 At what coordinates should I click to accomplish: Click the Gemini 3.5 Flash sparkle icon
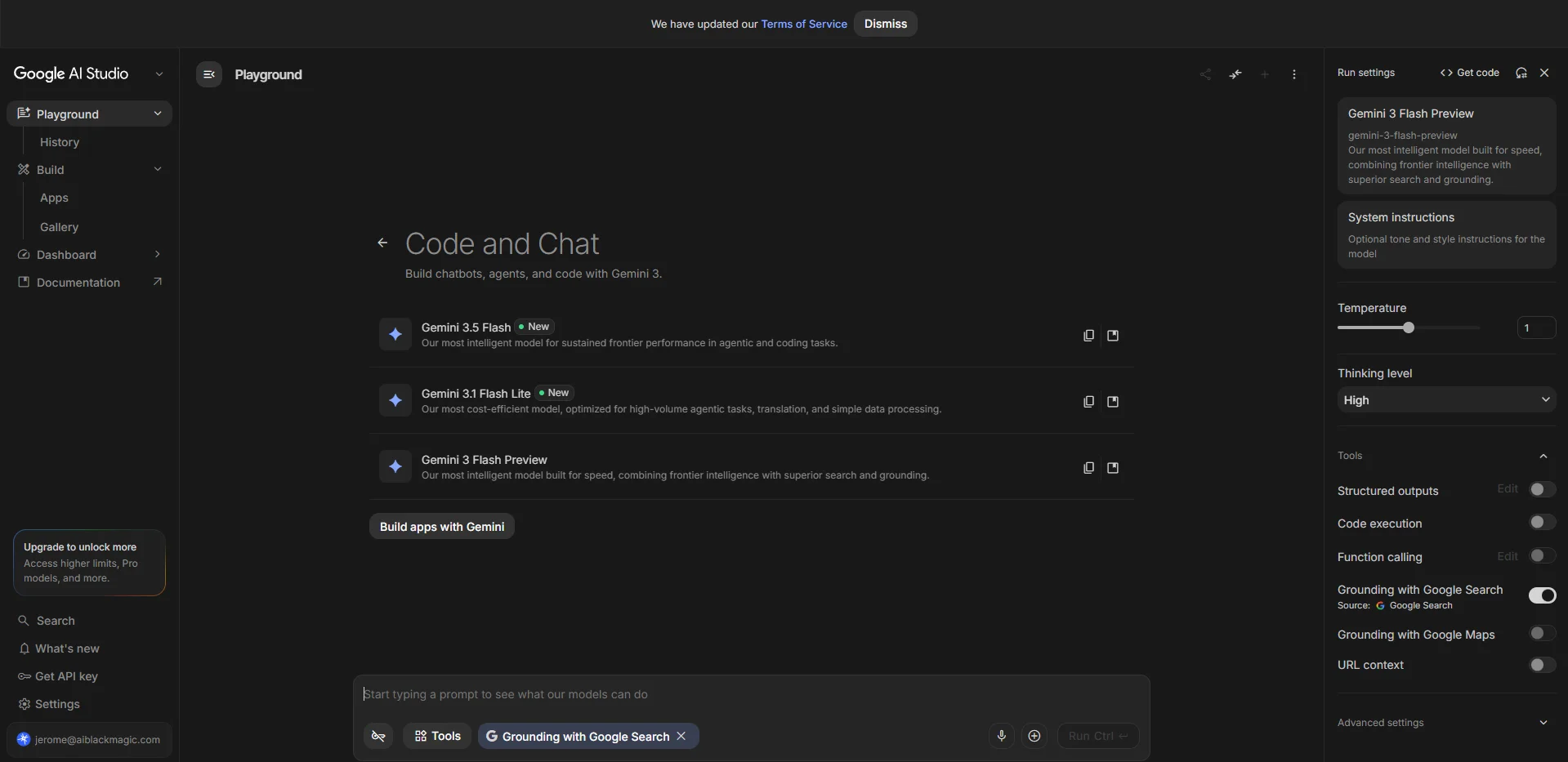coord(395,334)
